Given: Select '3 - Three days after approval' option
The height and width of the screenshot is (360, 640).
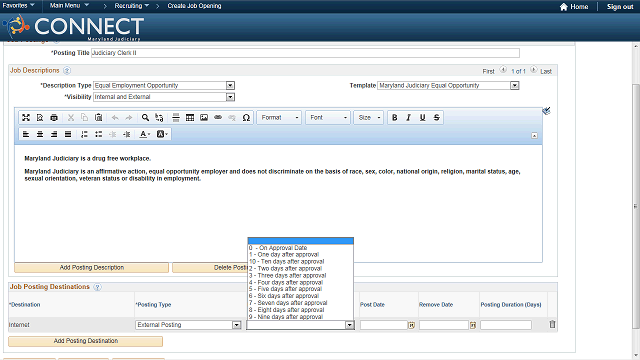Looking at the screenshot, I should pyautogui.click(x=288, y=276).
